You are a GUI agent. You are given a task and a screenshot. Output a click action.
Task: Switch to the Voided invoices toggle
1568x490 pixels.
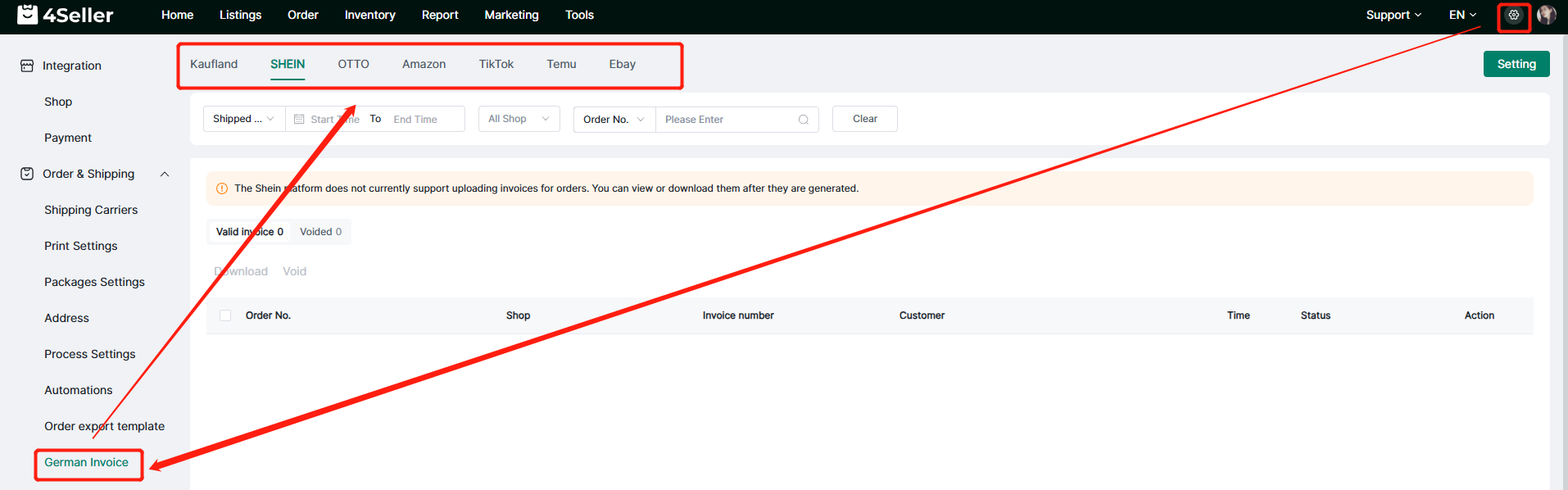click(320, 232)
